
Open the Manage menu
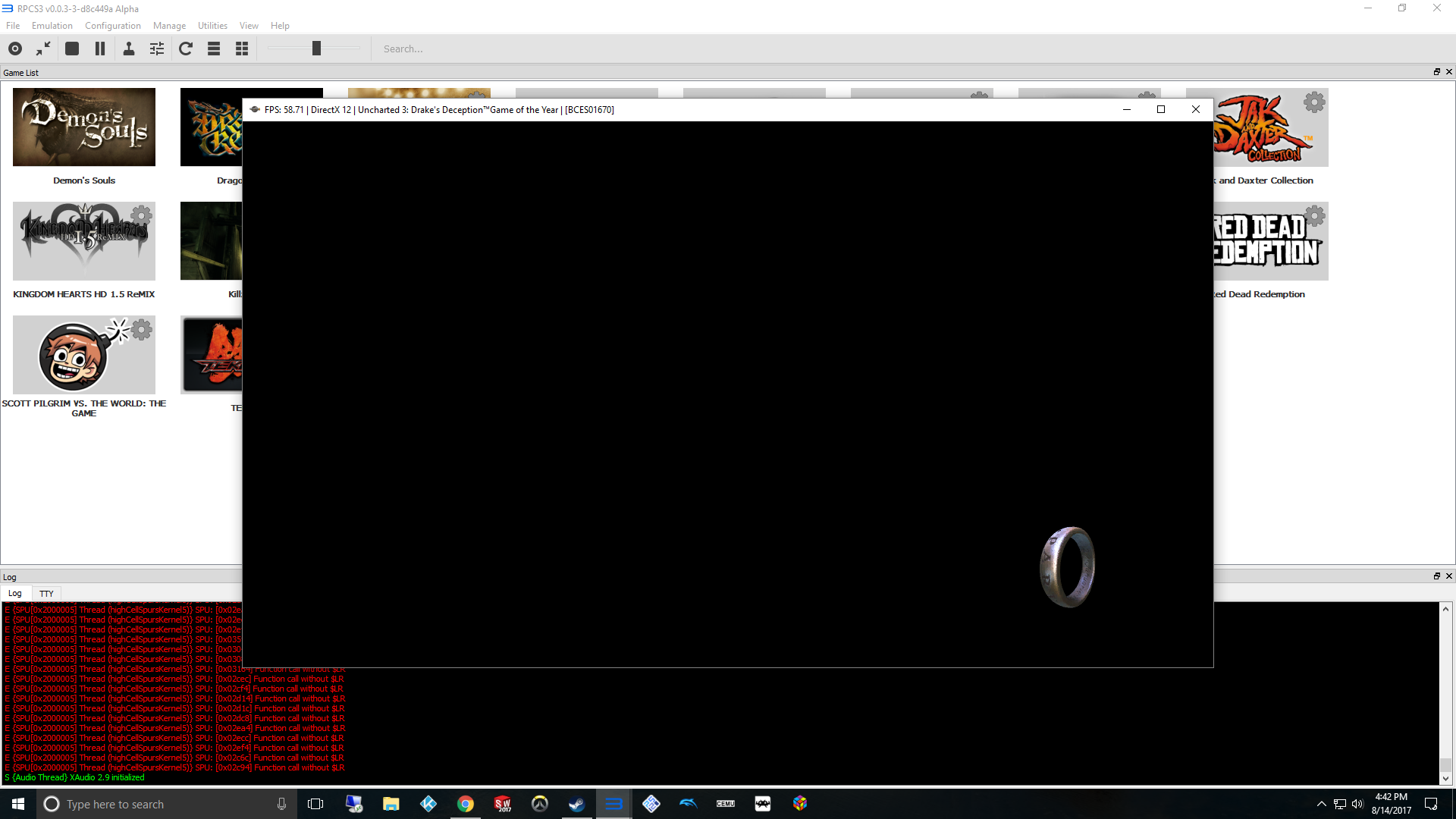(x=169, y=26)
